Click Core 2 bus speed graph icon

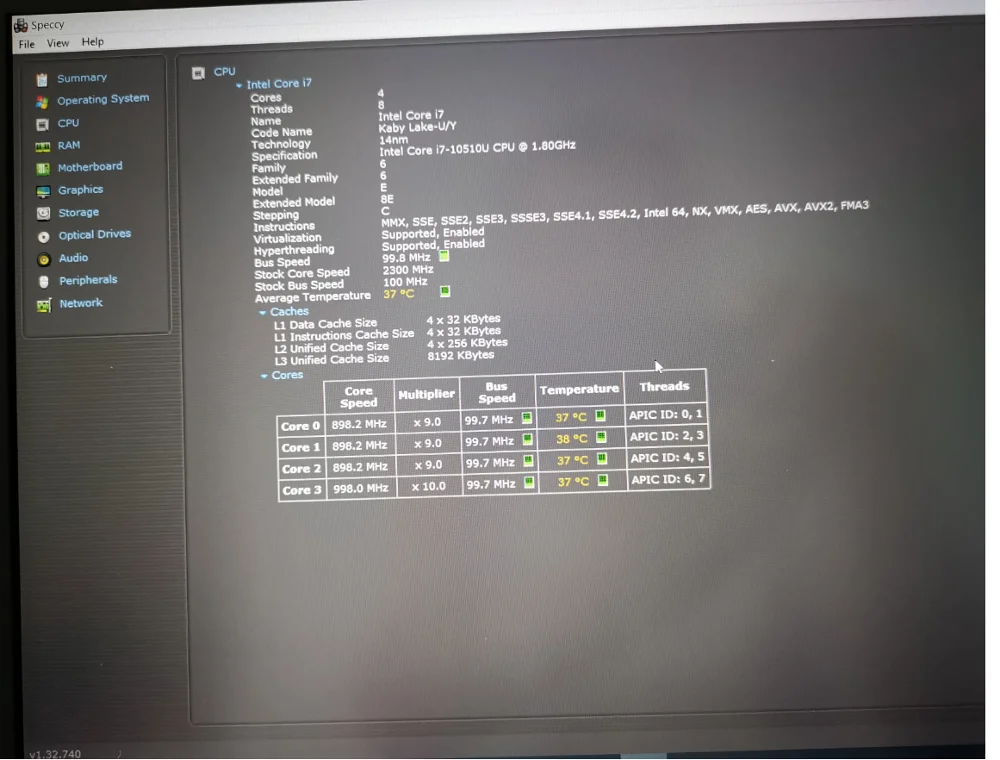[528, 461]
